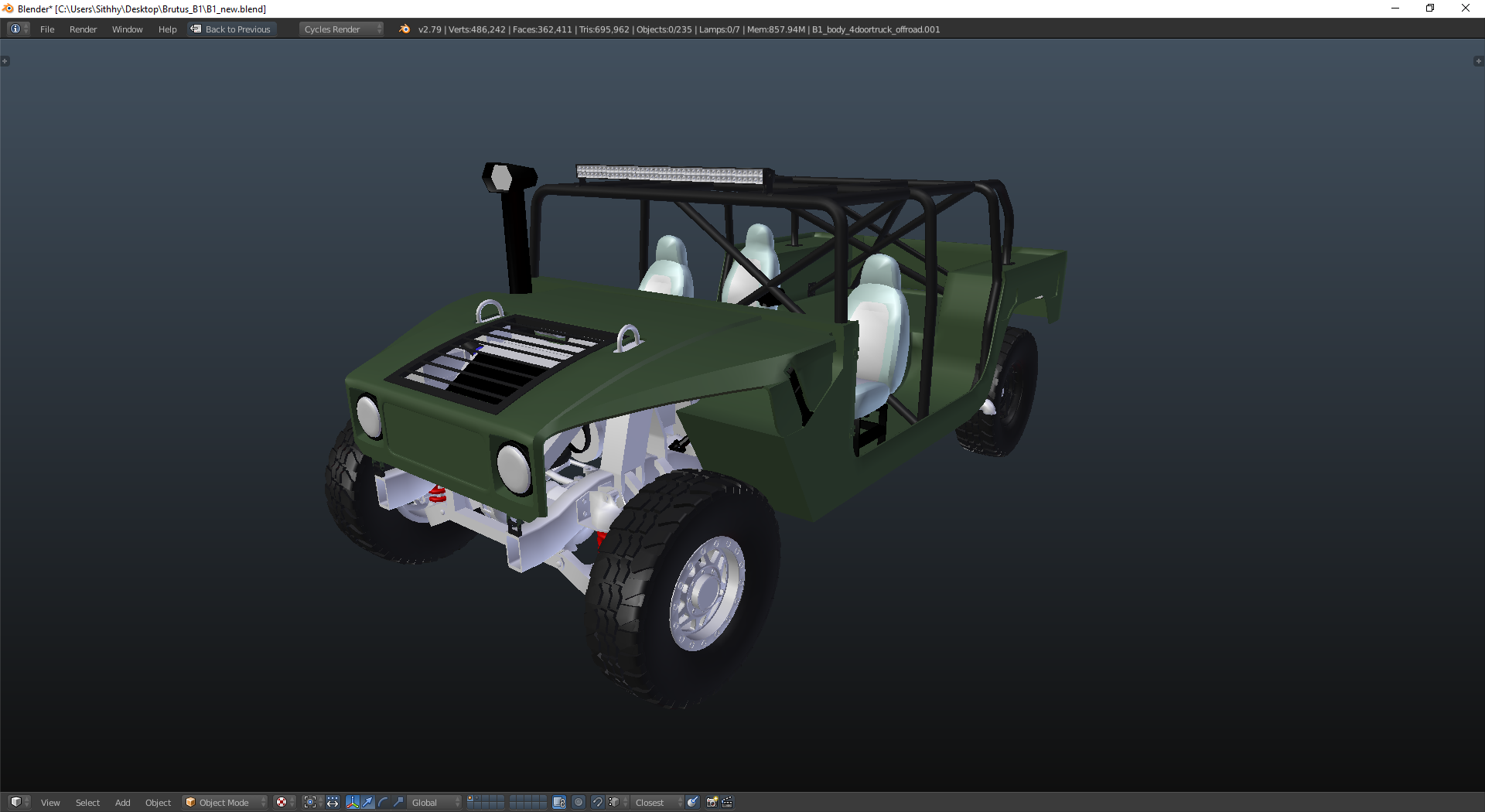Image resolution: width=1485 pixels, height=812 pixels.
Task: Open the File menu
Action: pos(47,29)
